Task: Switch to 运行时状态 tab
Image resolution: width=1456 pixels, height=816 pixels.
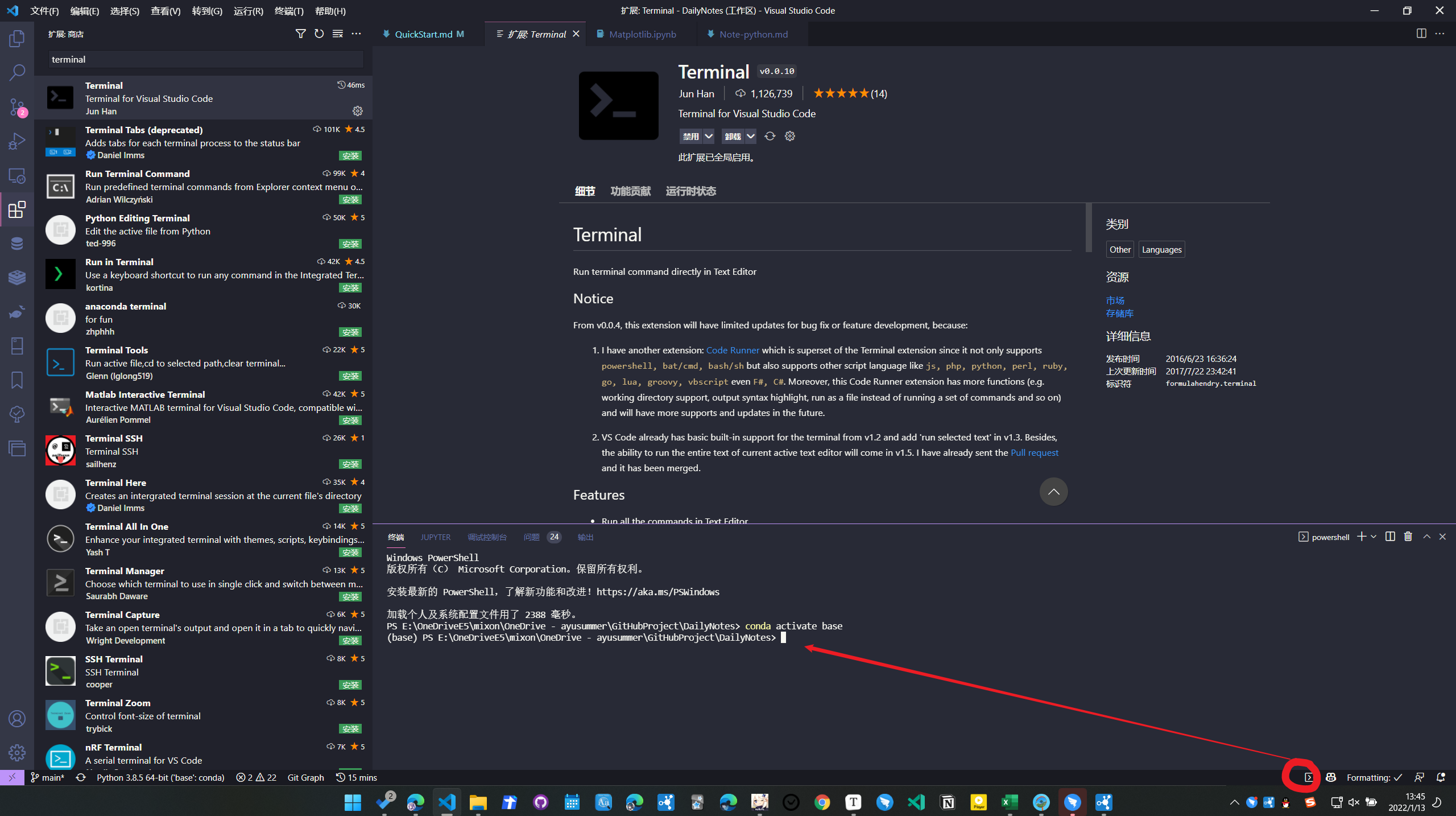Action: (690, 191)
